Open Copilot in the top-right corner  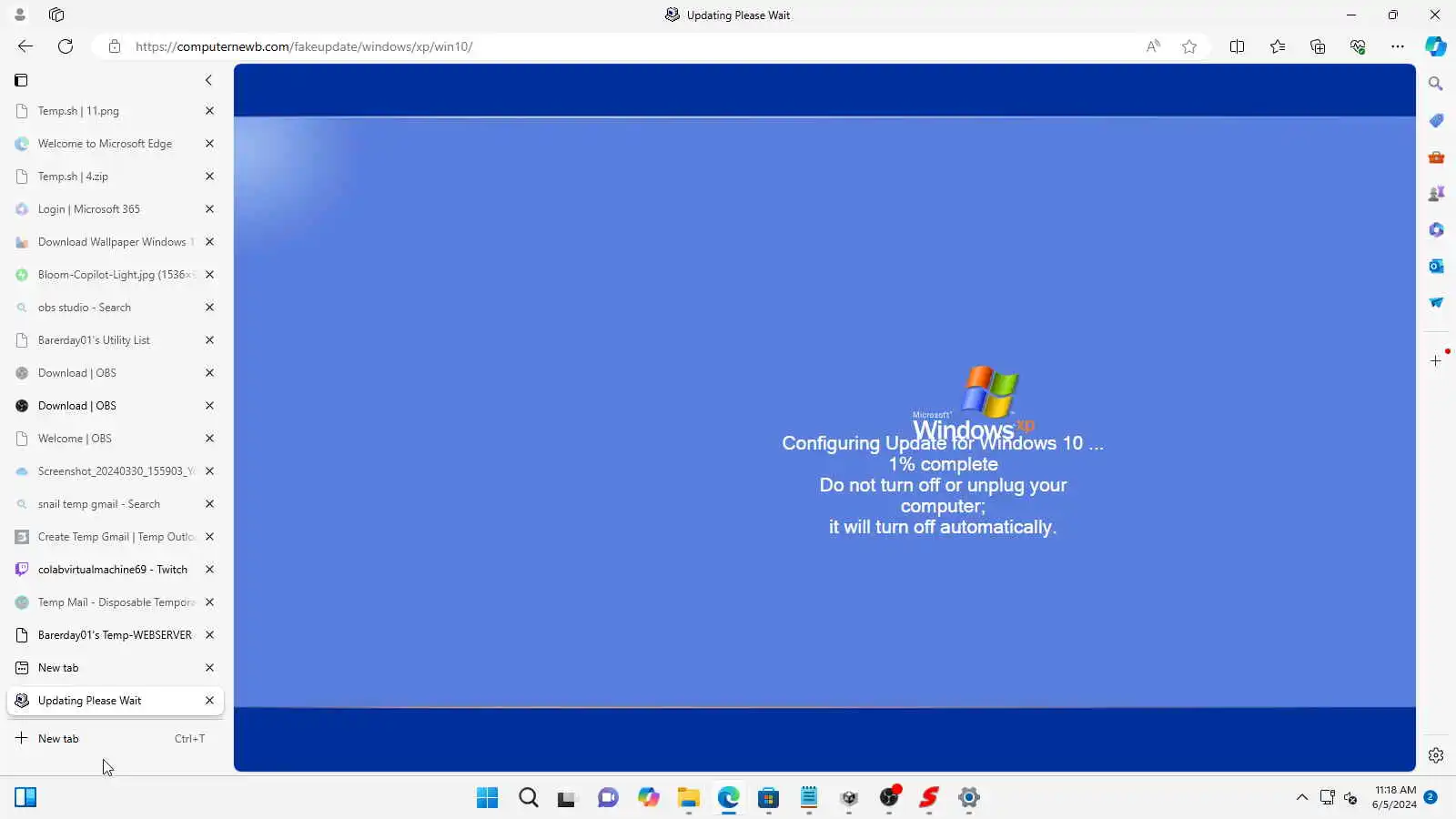1436,46
